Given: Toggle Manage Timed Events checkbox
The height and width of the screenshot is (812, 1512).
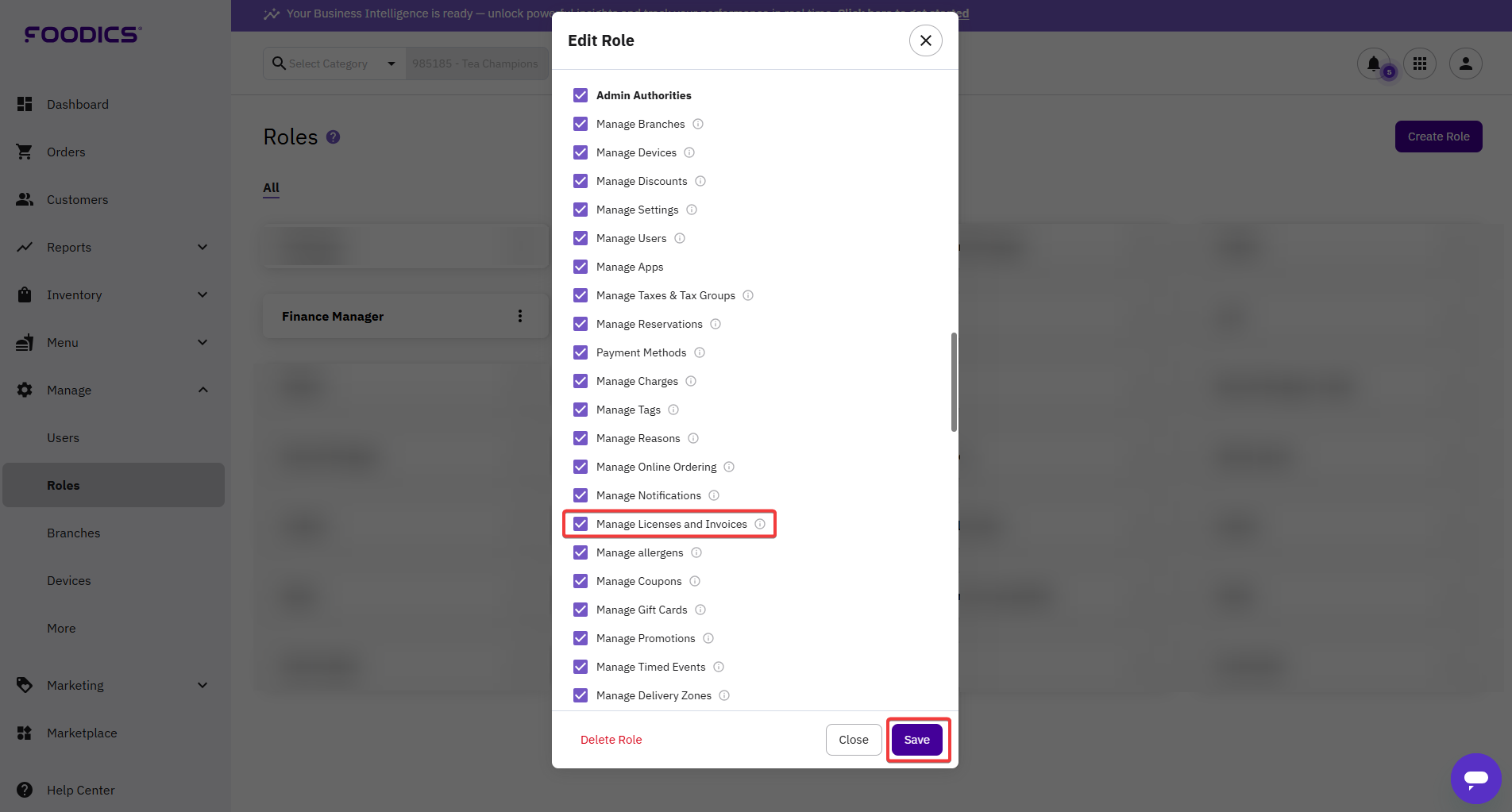Looking at the screenshot, I should [x=580, y=667].
